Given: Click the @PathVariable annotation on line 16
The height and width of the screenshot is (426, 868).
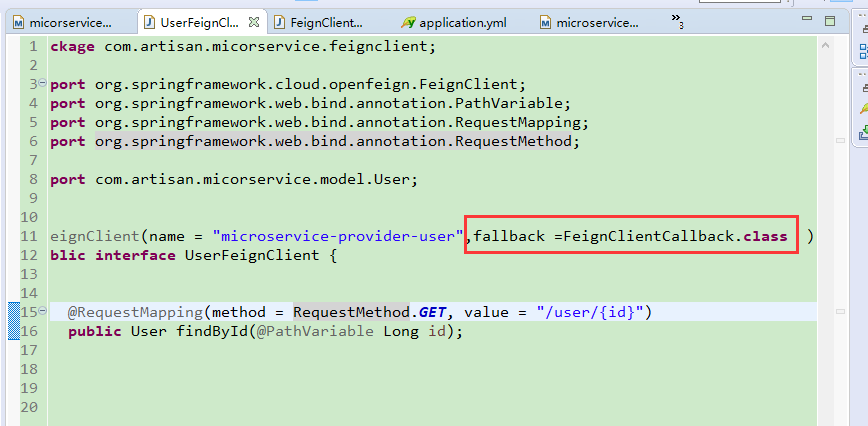Looking at the screenshot, I should 316,331.
